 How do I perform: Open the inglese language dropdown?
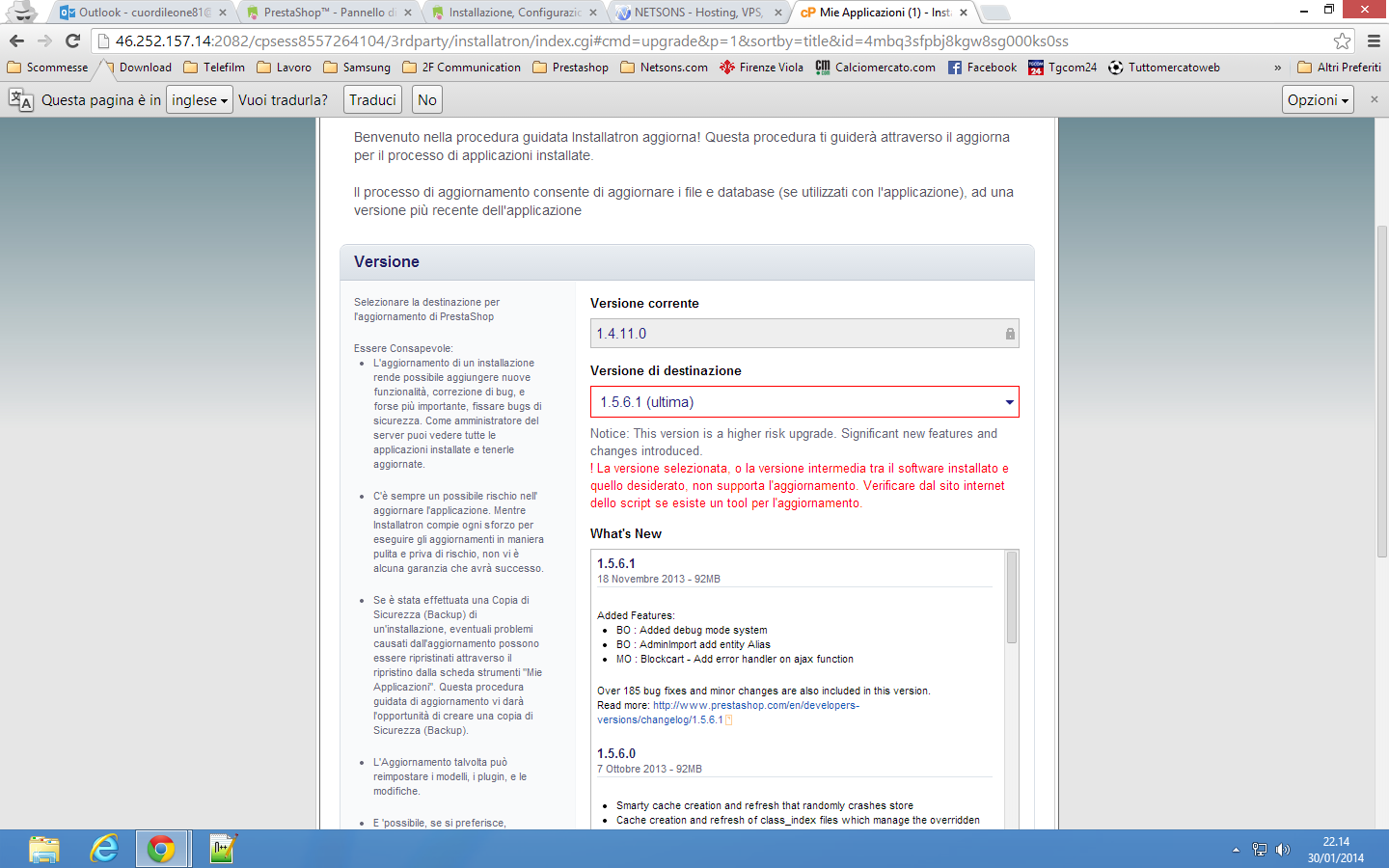pyautogui.click(x=200, y=100)
